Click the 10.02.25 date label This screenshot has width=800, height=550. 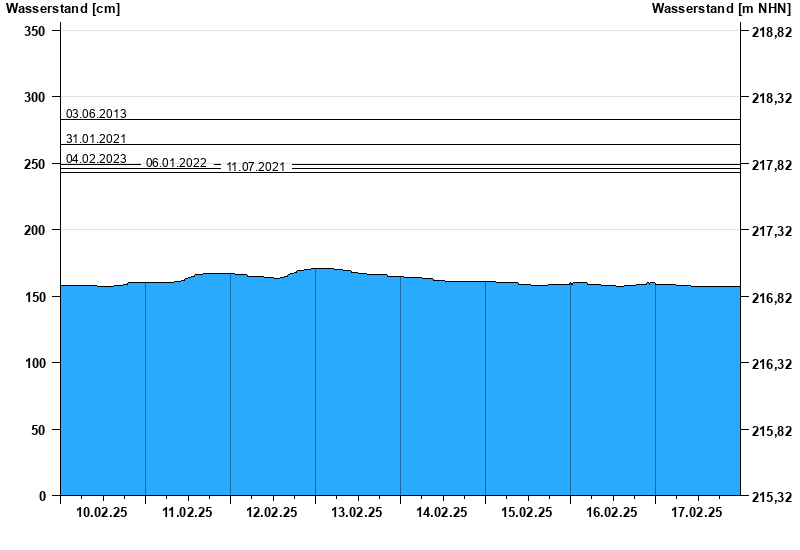coord(102,512)
